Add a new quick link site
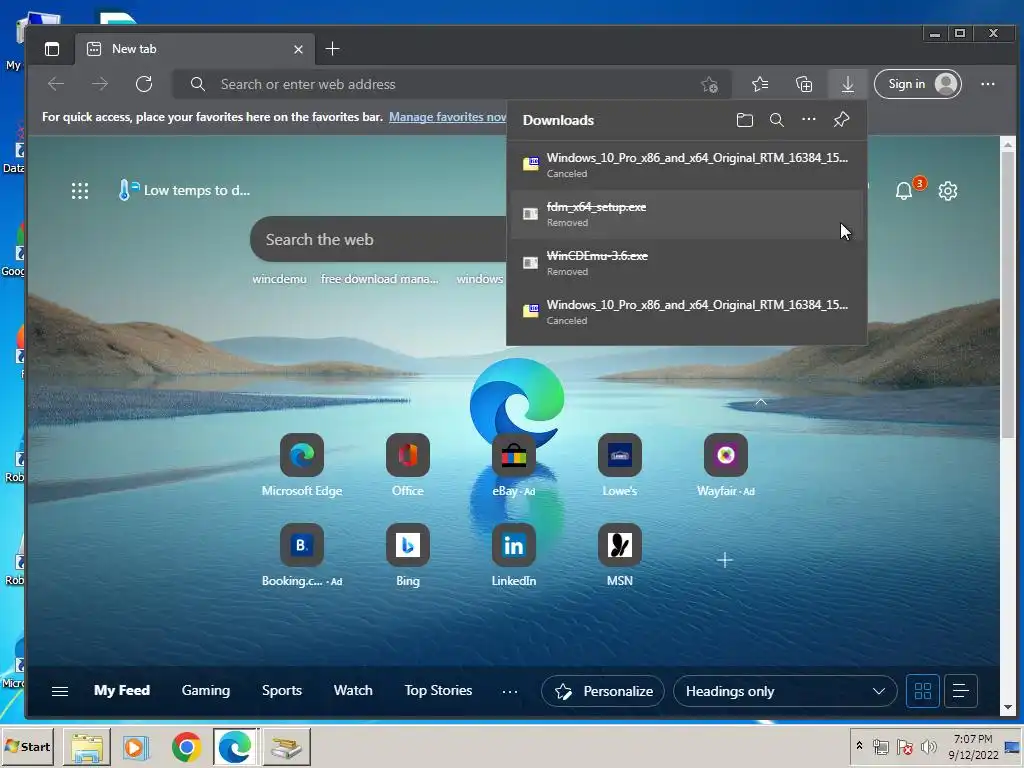The height and width of the screenshot is (768, 1024). click(x=724, y=560)
